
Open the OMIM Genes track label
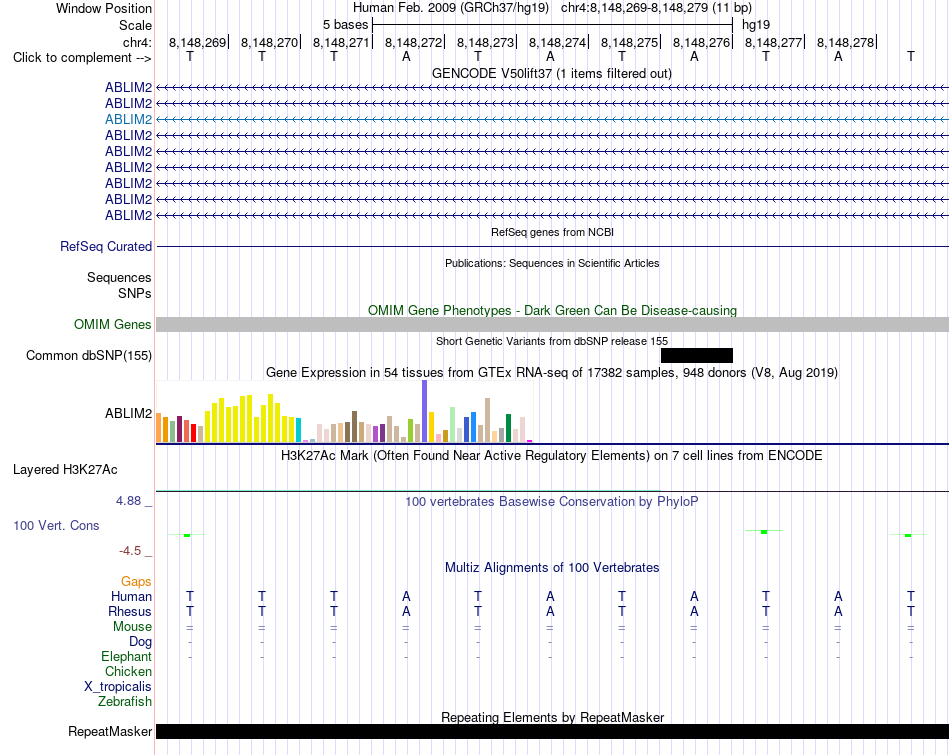[112, 325]
